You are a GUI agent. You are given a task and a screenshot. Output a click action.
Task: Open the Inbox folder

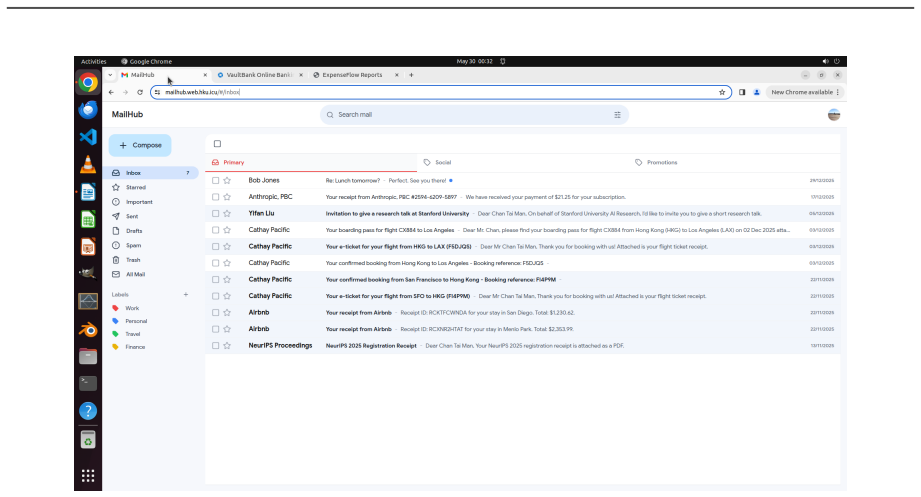pos(151,173)
